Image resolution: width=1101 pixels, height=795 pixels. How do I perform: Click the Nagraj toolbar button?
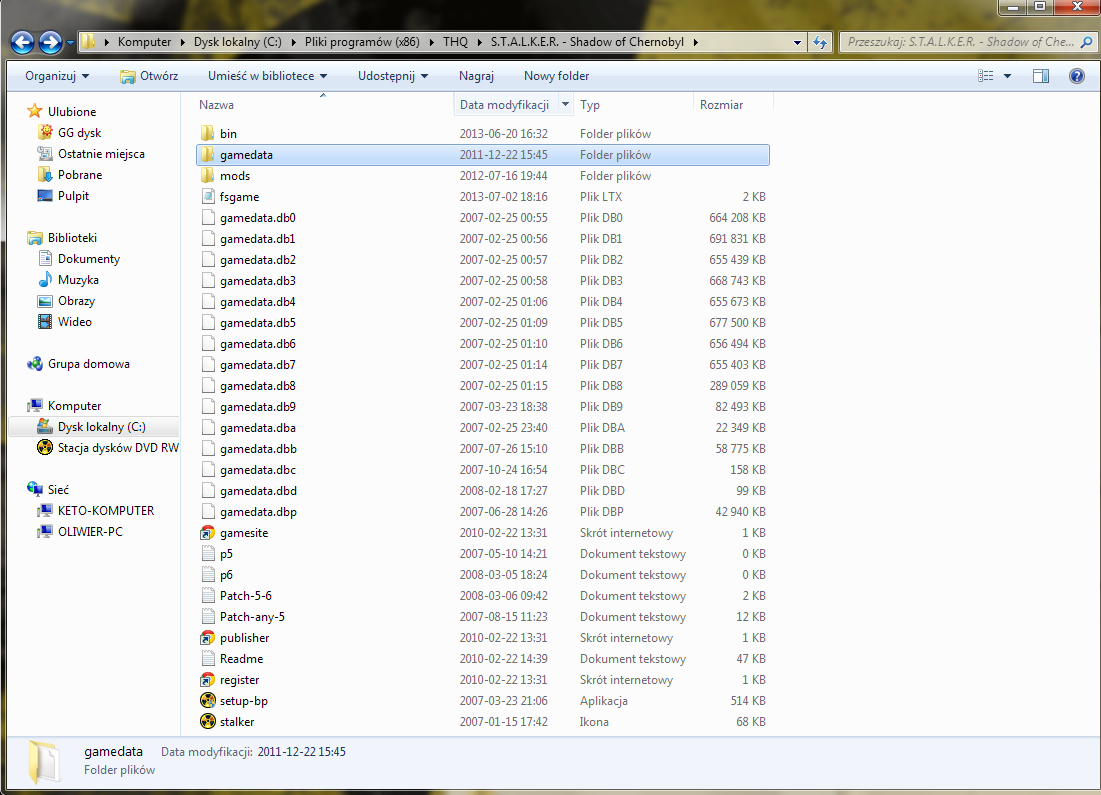(x=476, y=76)
